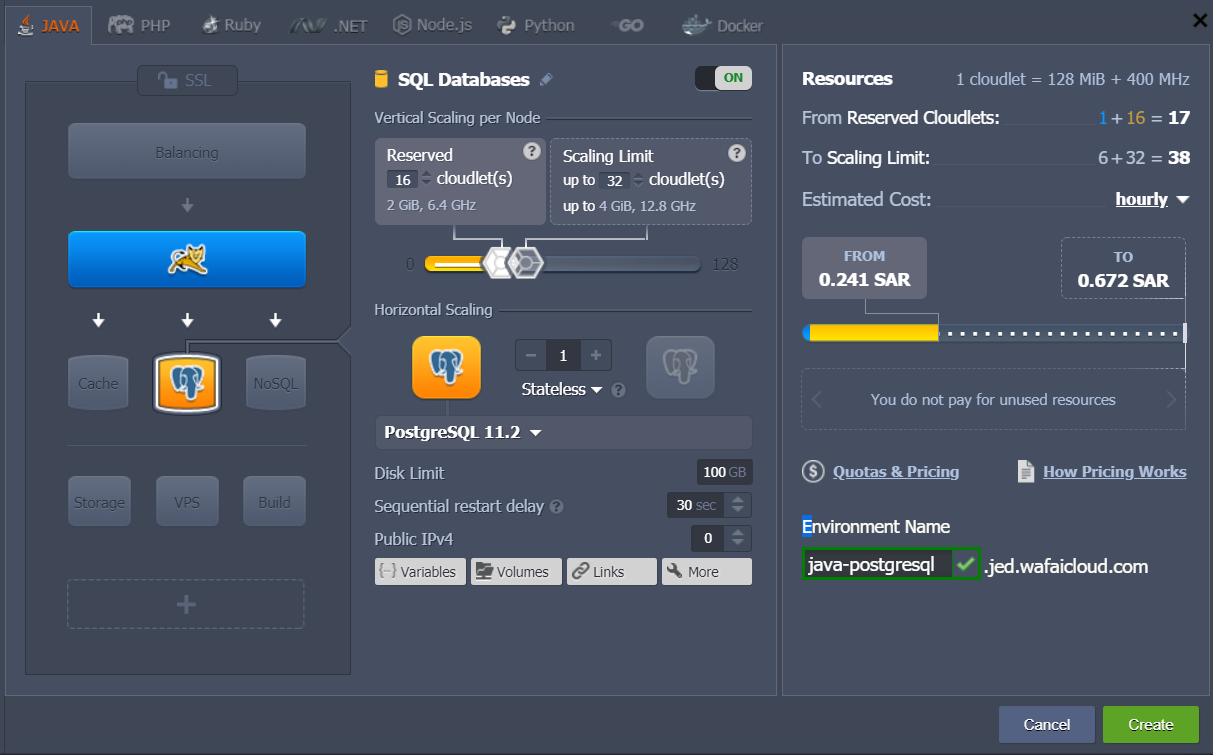Turn off the SQL Databases ON switch
The width and height of the screenshot is (1213, 755).
723,78
